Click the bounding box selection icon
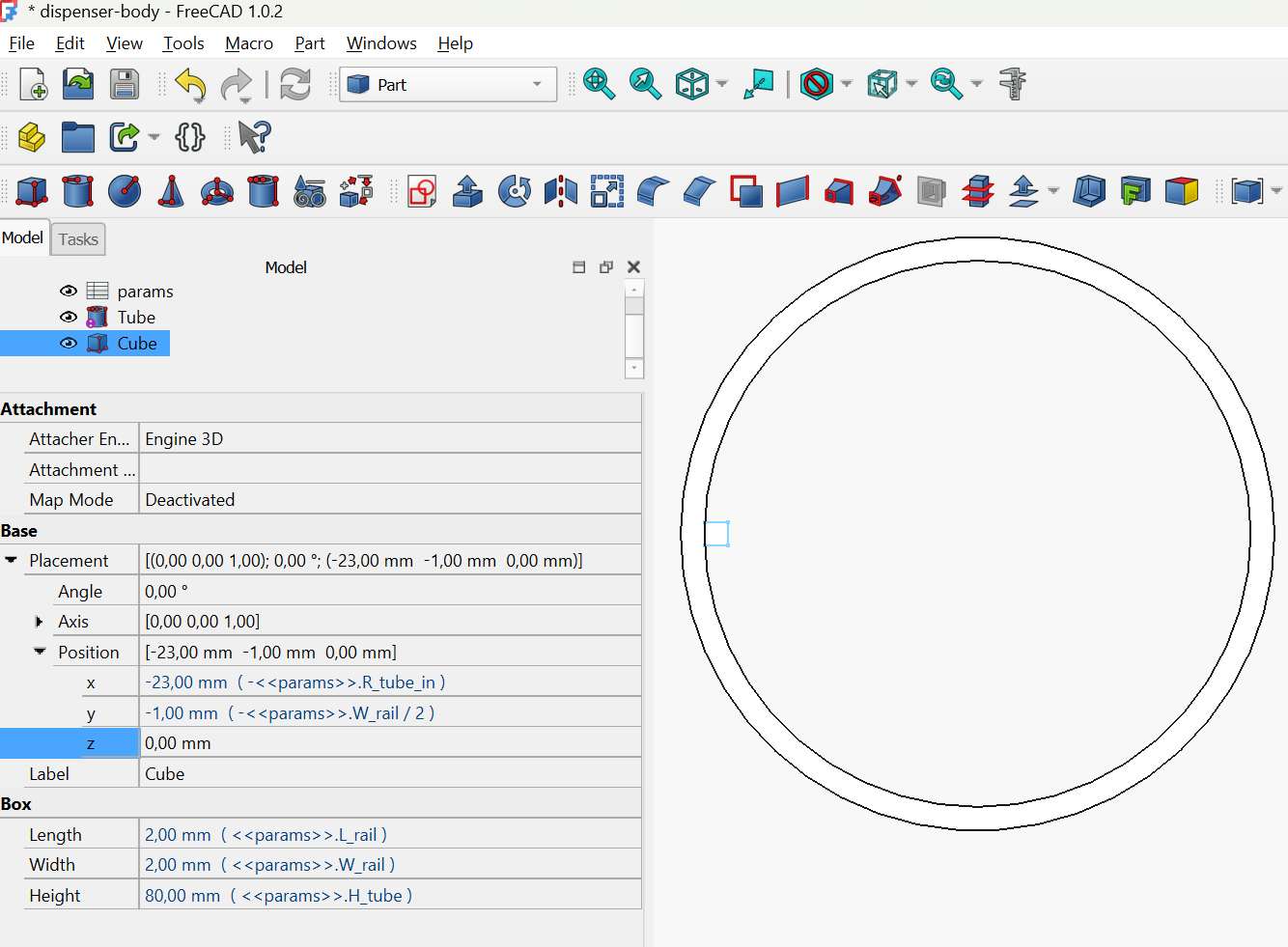 882,84
